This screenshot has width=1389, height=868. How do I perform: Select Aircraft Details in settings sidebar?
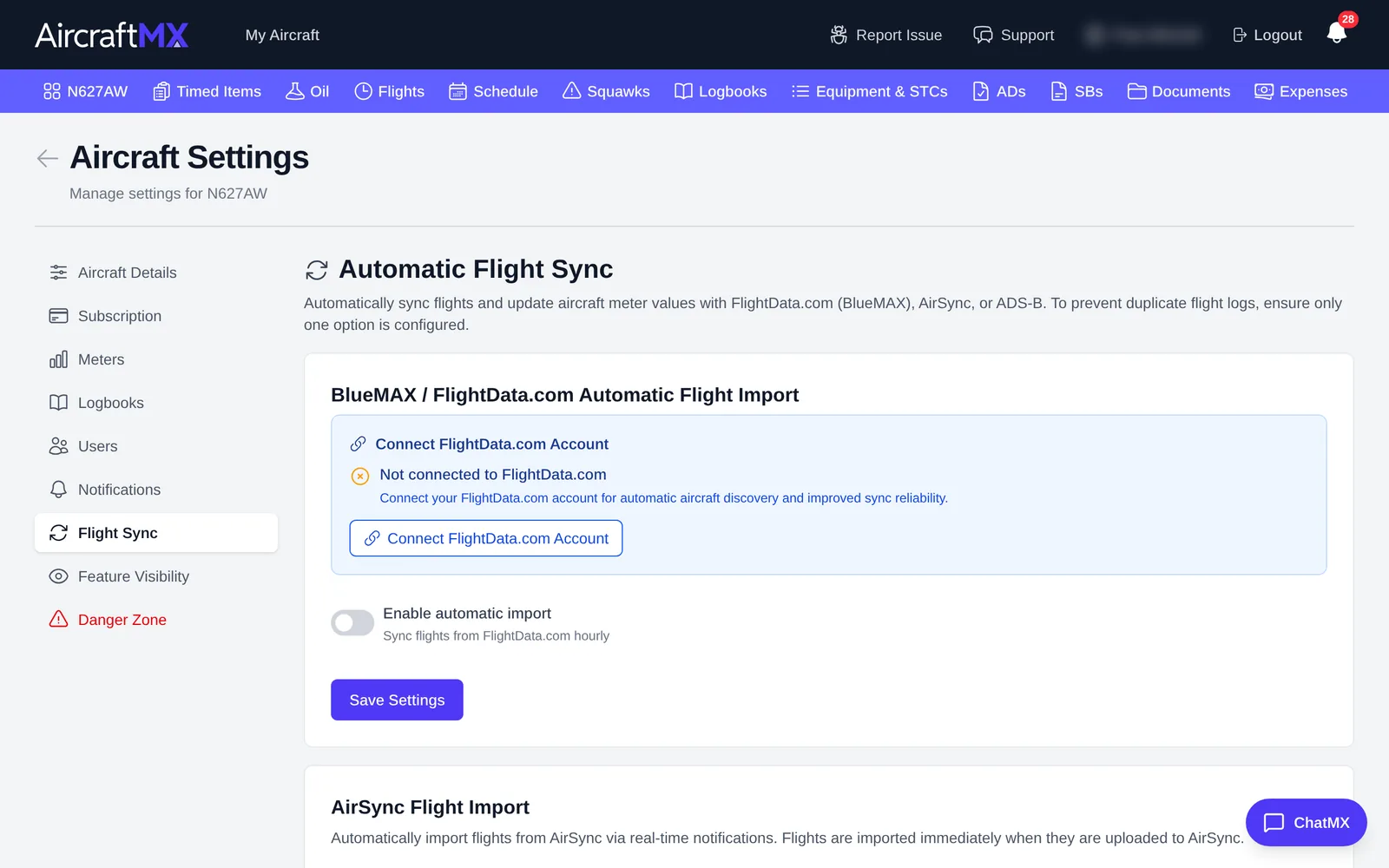[156, 273]
